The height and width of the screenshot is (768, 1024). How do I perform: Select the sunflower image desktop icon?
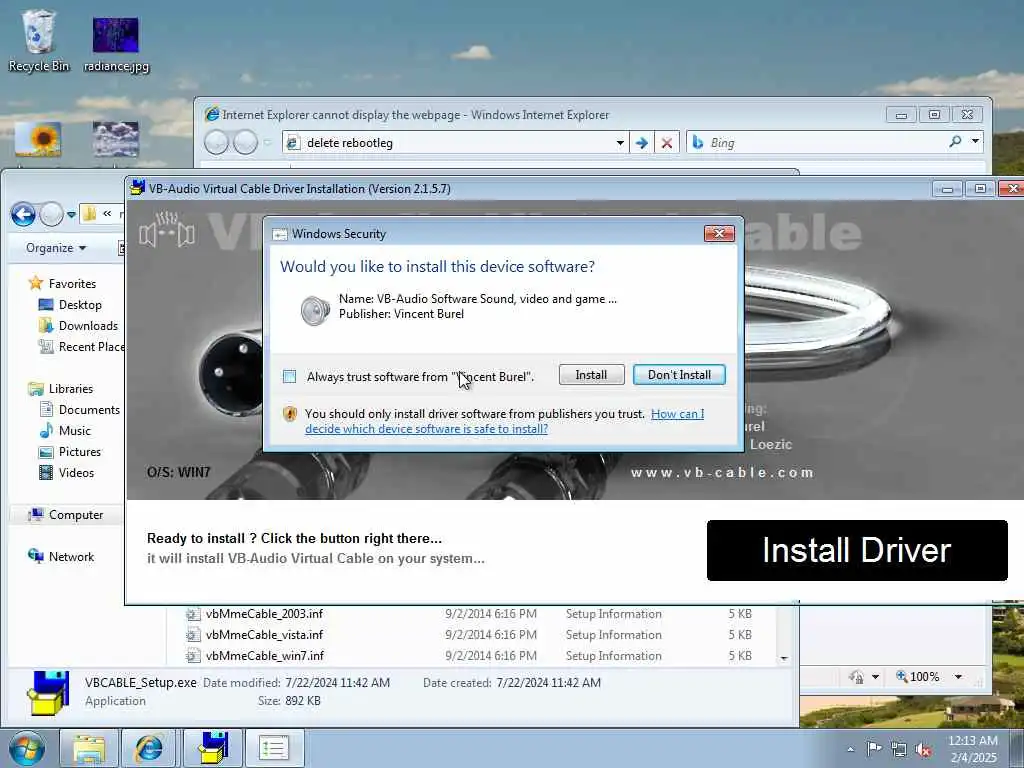(x=38, y=140)
